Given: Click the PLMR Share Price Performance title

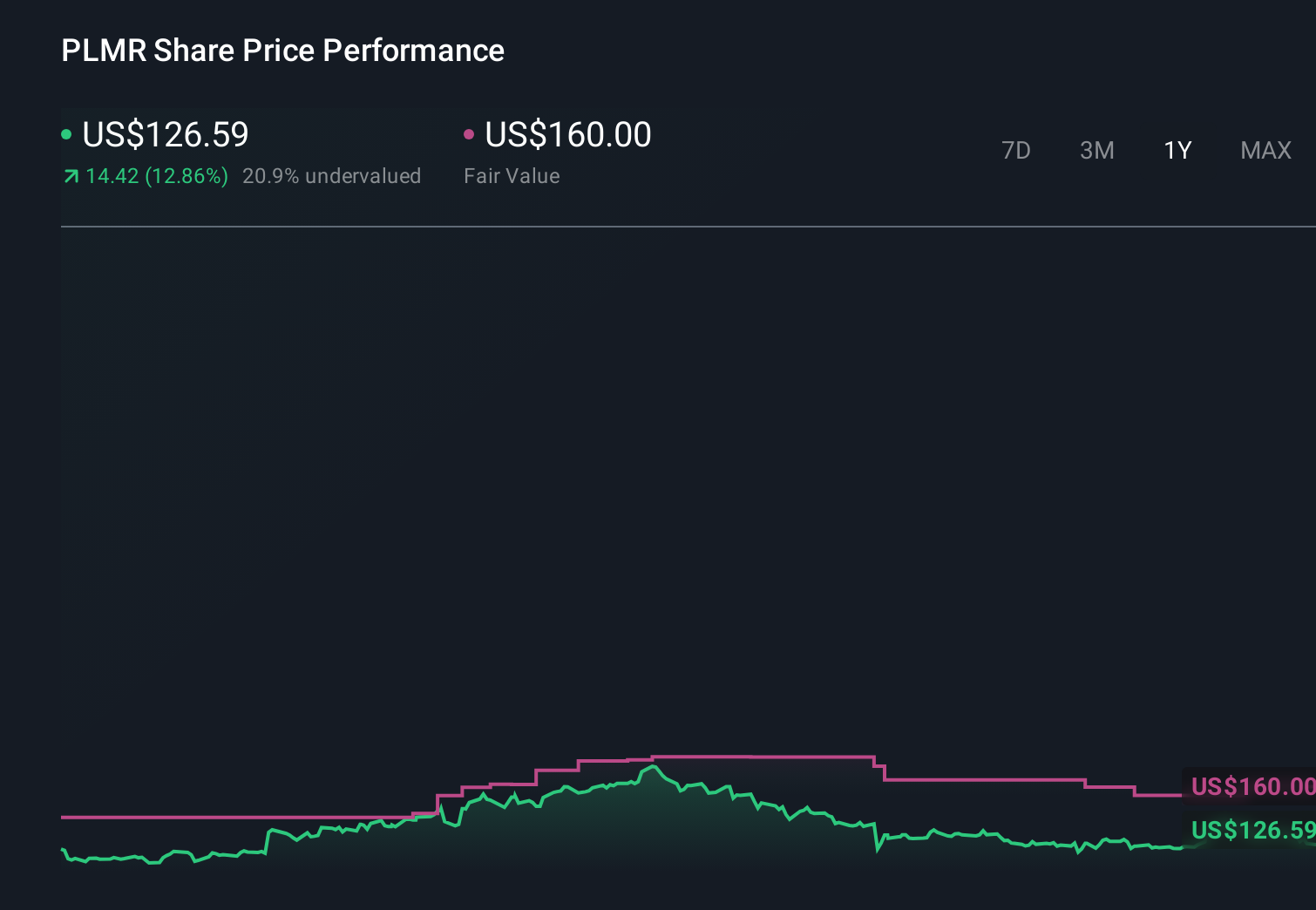Looking at the screenshot, I should click(282, 51).
